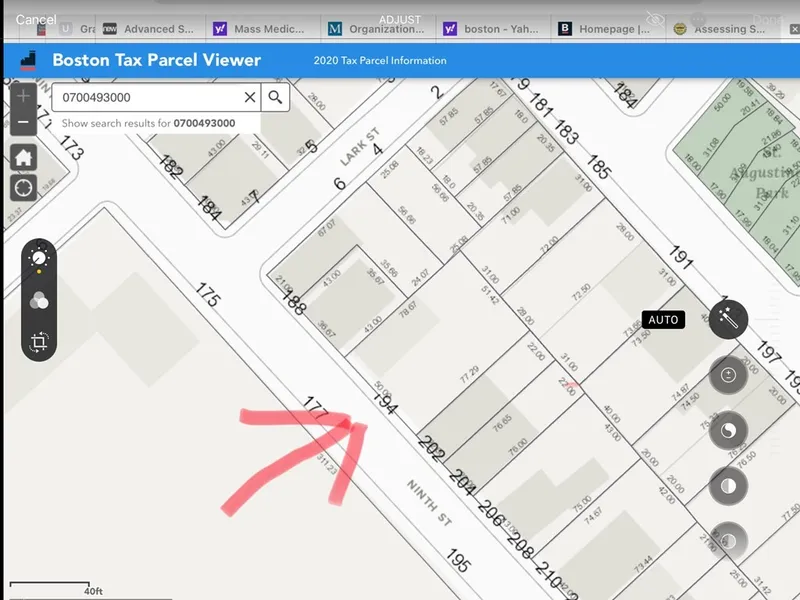Zoom out on the parcel map
The height and width of the screenshot is (600, 800).
tap(23, 122)
